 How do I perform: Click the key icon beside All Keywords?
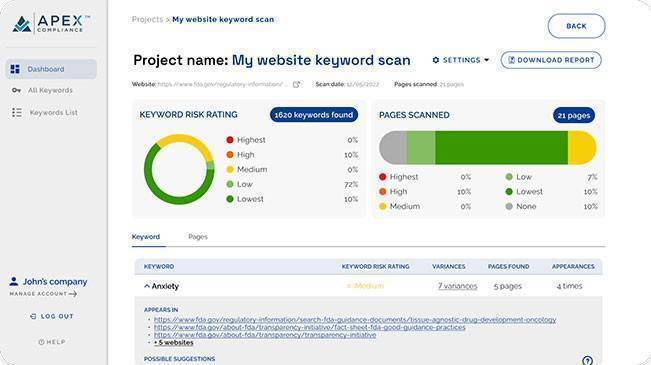point(16,90)
